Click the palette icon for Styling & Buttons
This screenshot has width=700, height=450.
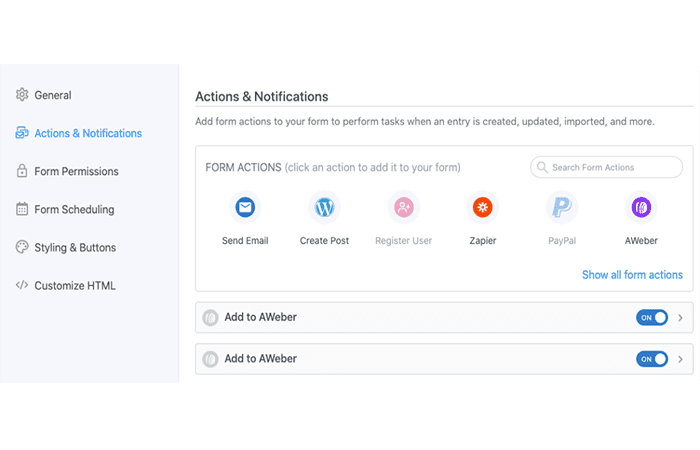[x=22, y=247]
